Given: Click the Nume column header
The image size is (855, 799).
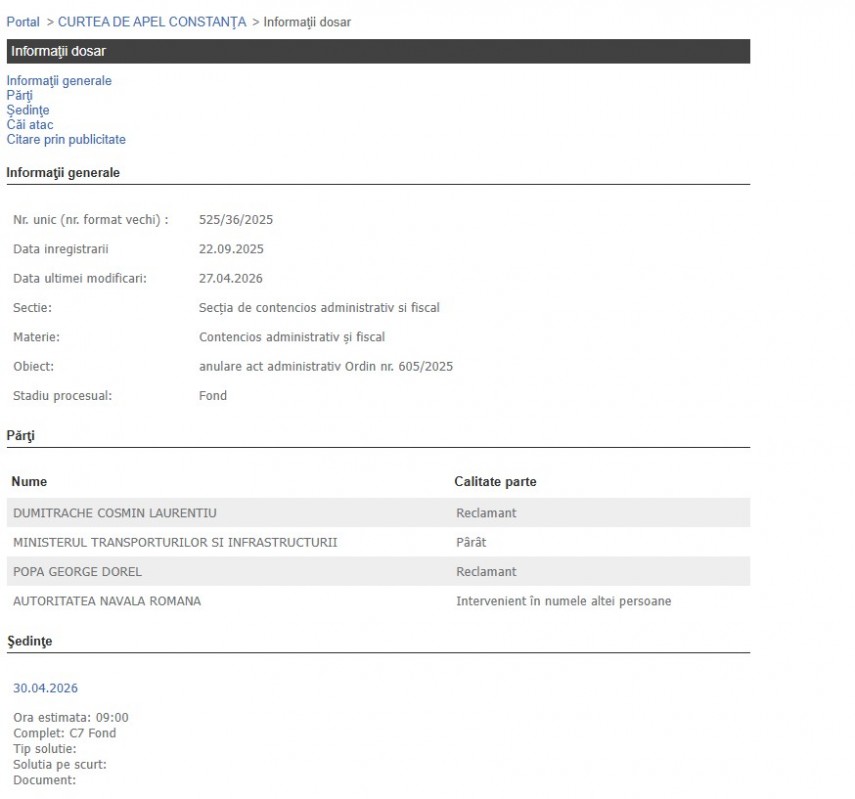Looking at the screenshot, I should 29,482.
